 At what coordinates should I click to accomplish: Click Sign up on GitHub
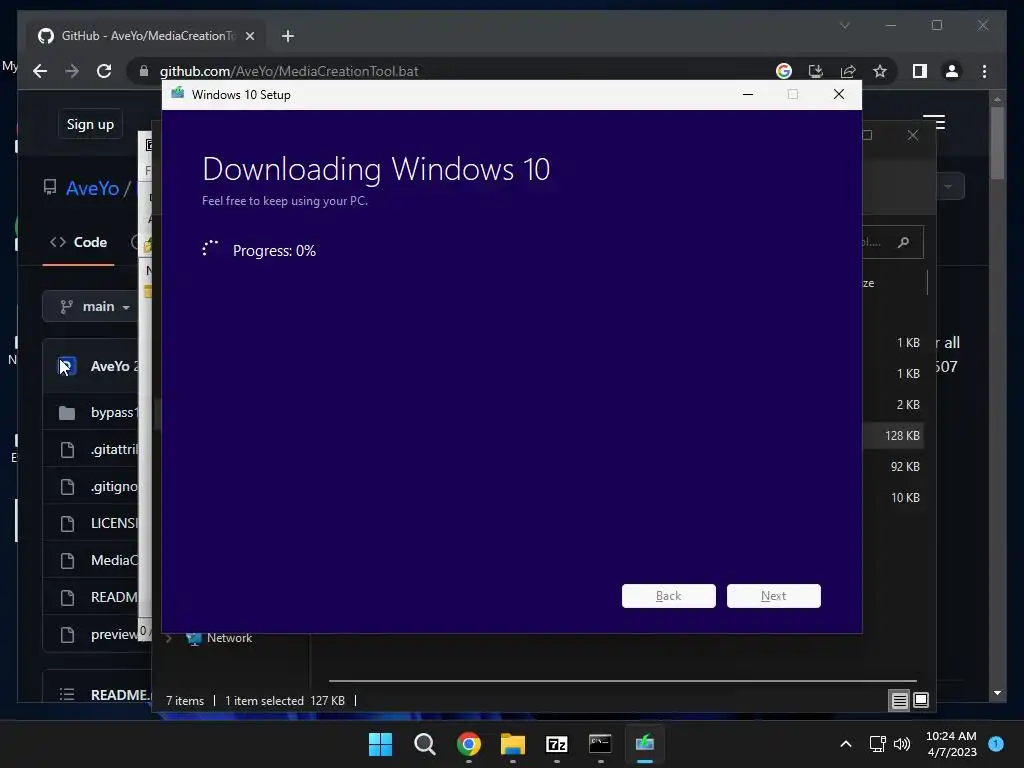pyautogui.click(x=90, y=124)
